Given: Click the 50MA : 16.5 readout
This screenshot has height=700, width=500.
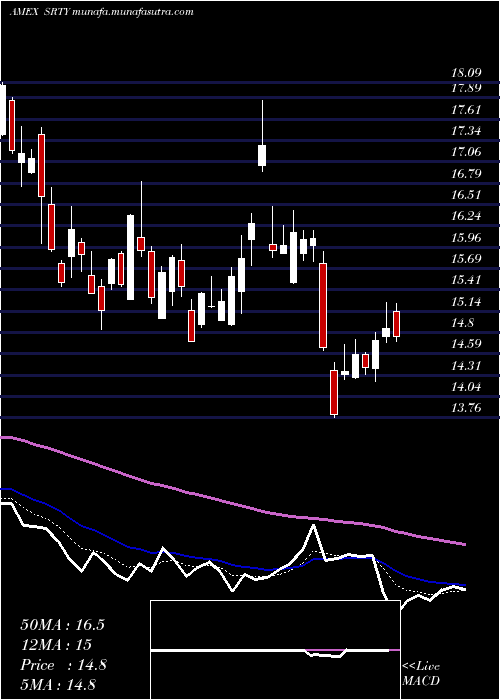Looking at the screenshot, I should point(62,625).
